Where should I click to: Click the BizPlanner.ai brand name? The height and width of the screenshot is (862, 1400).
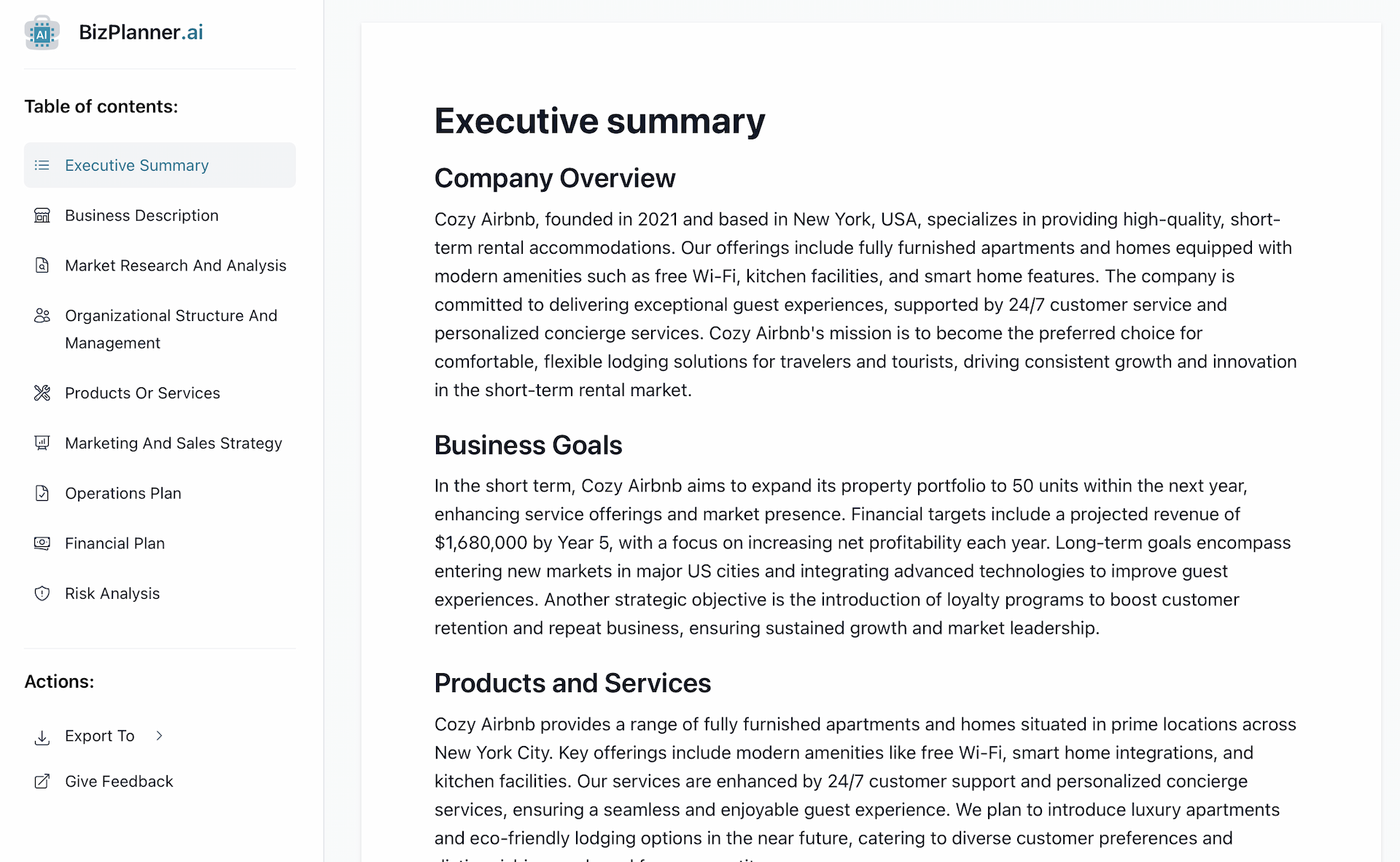(141, 32)
